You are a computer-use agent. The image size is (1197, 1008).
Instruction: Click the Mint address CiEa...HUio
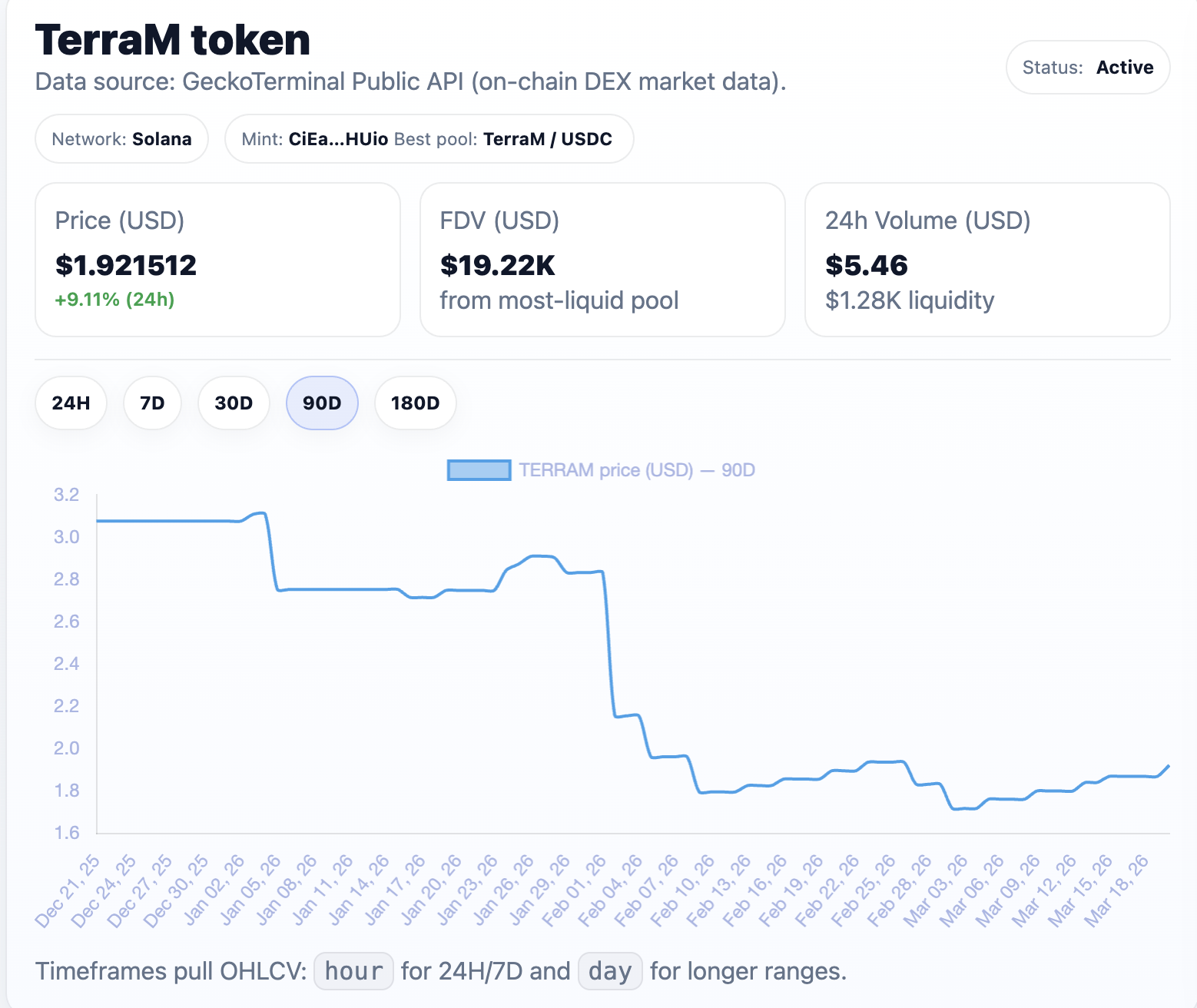click(338, 139)
